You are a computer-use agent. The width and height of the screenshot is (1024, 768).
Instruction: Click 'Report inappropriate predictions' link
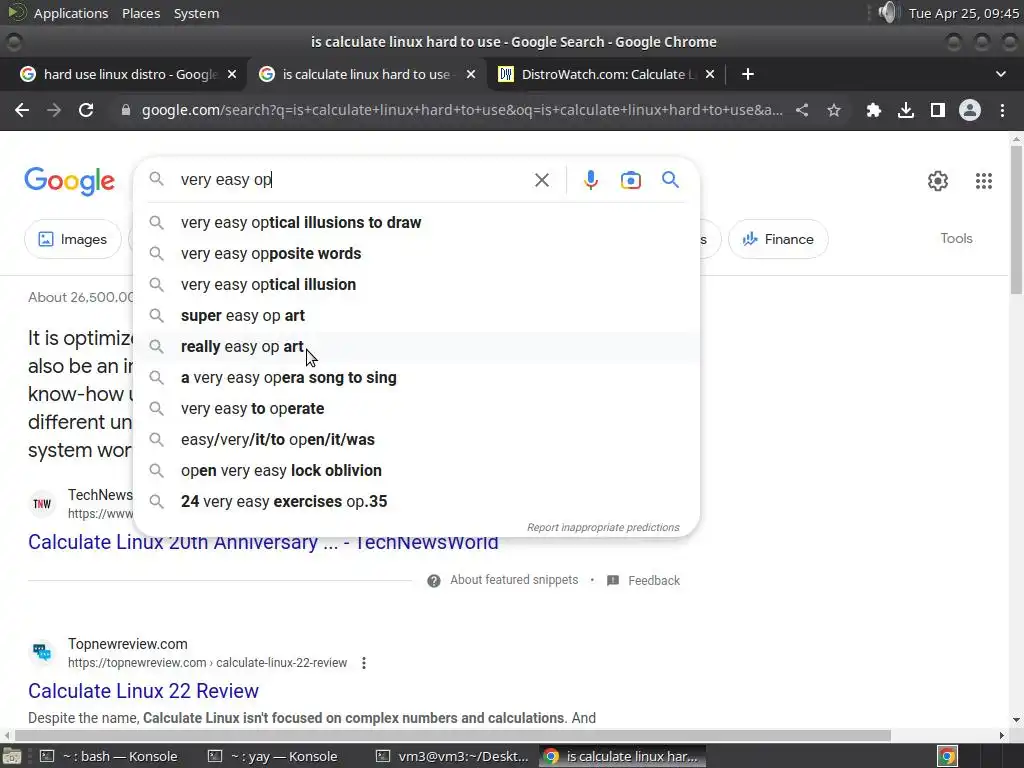(x=603, y=528)
